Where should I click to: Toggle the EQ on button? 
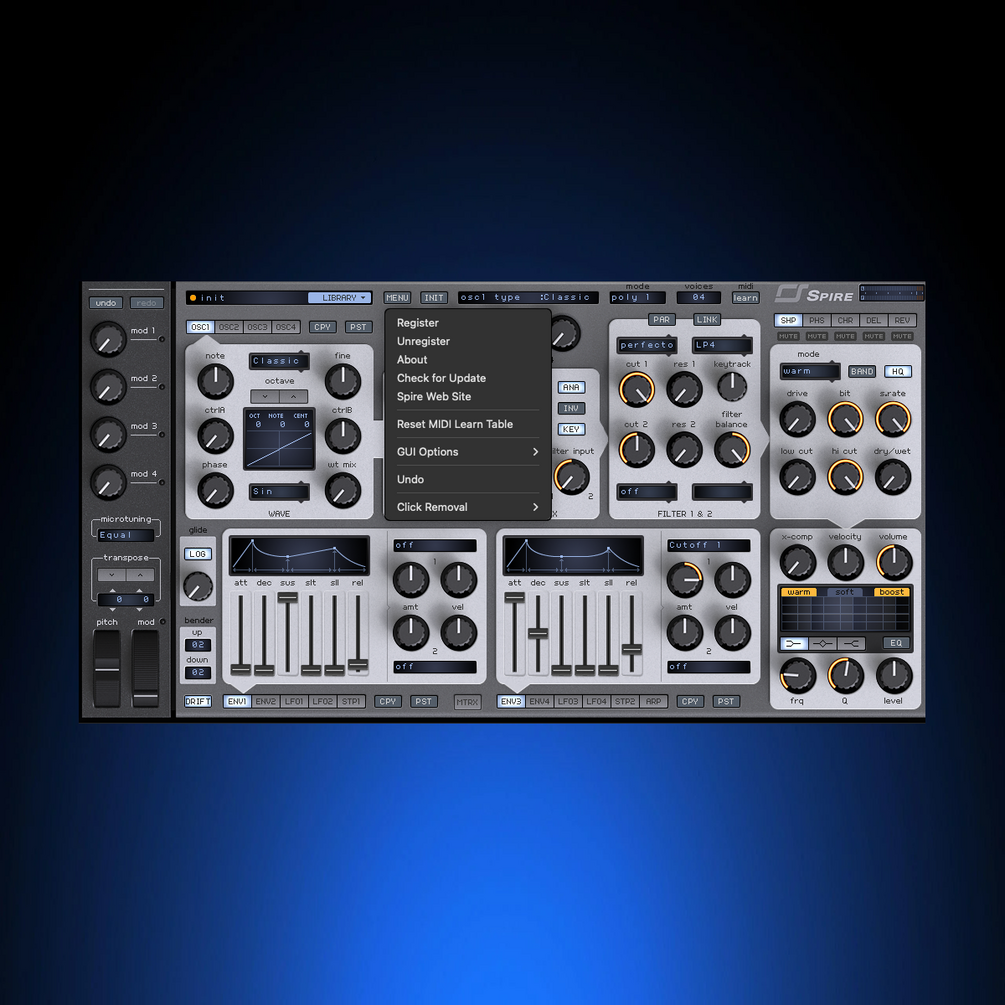(x=896, y=643)
